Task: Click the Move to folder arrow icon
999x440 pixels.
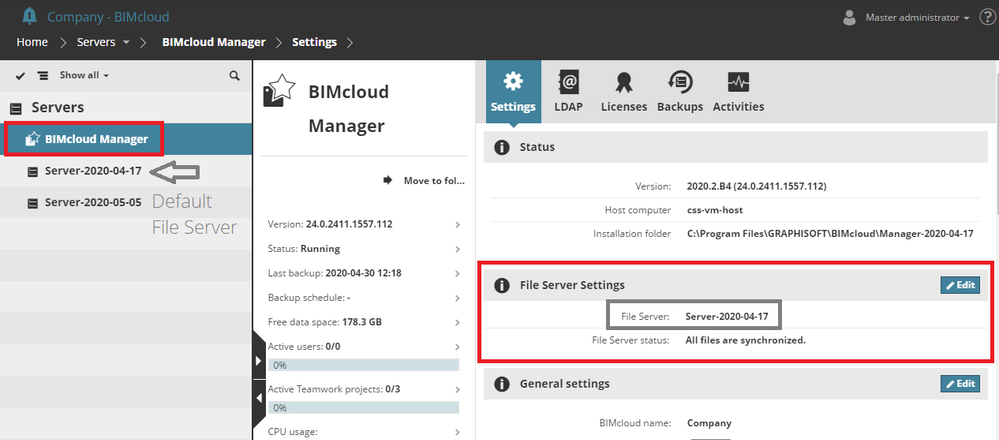Action: coord(387,181)
